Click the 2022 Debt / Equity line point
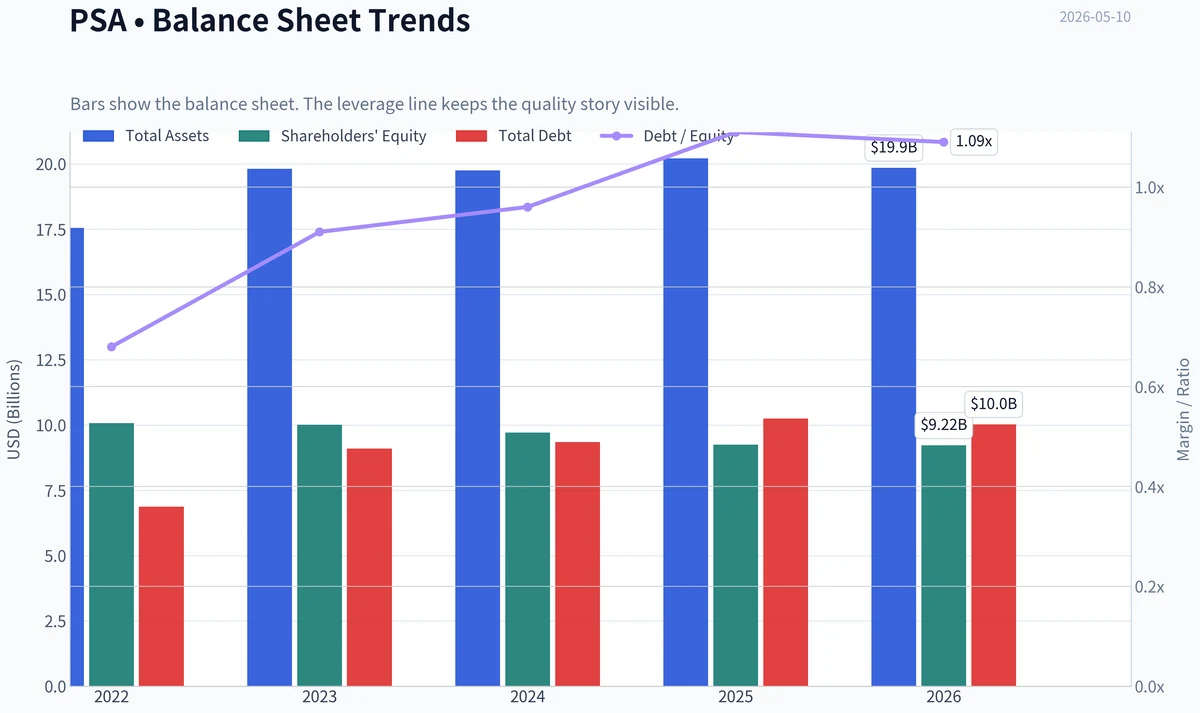1200x713 pixels. tap(112, 347)
